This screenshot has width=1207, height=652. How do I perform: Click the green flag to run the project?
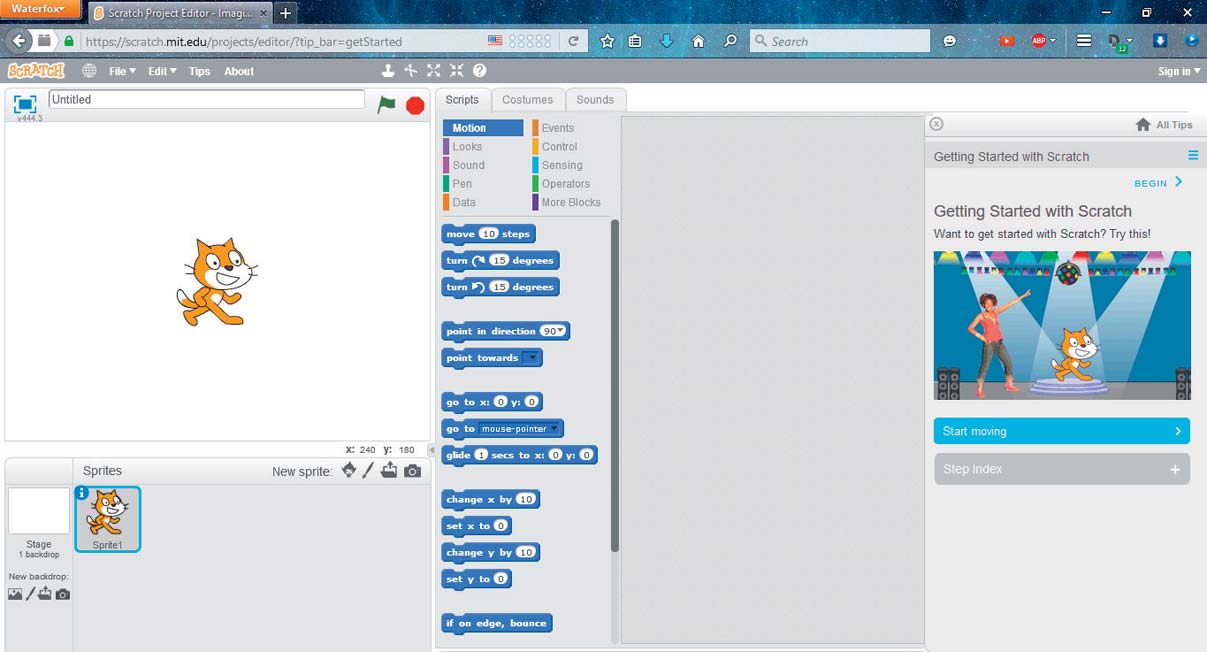[x=386, y=104]
